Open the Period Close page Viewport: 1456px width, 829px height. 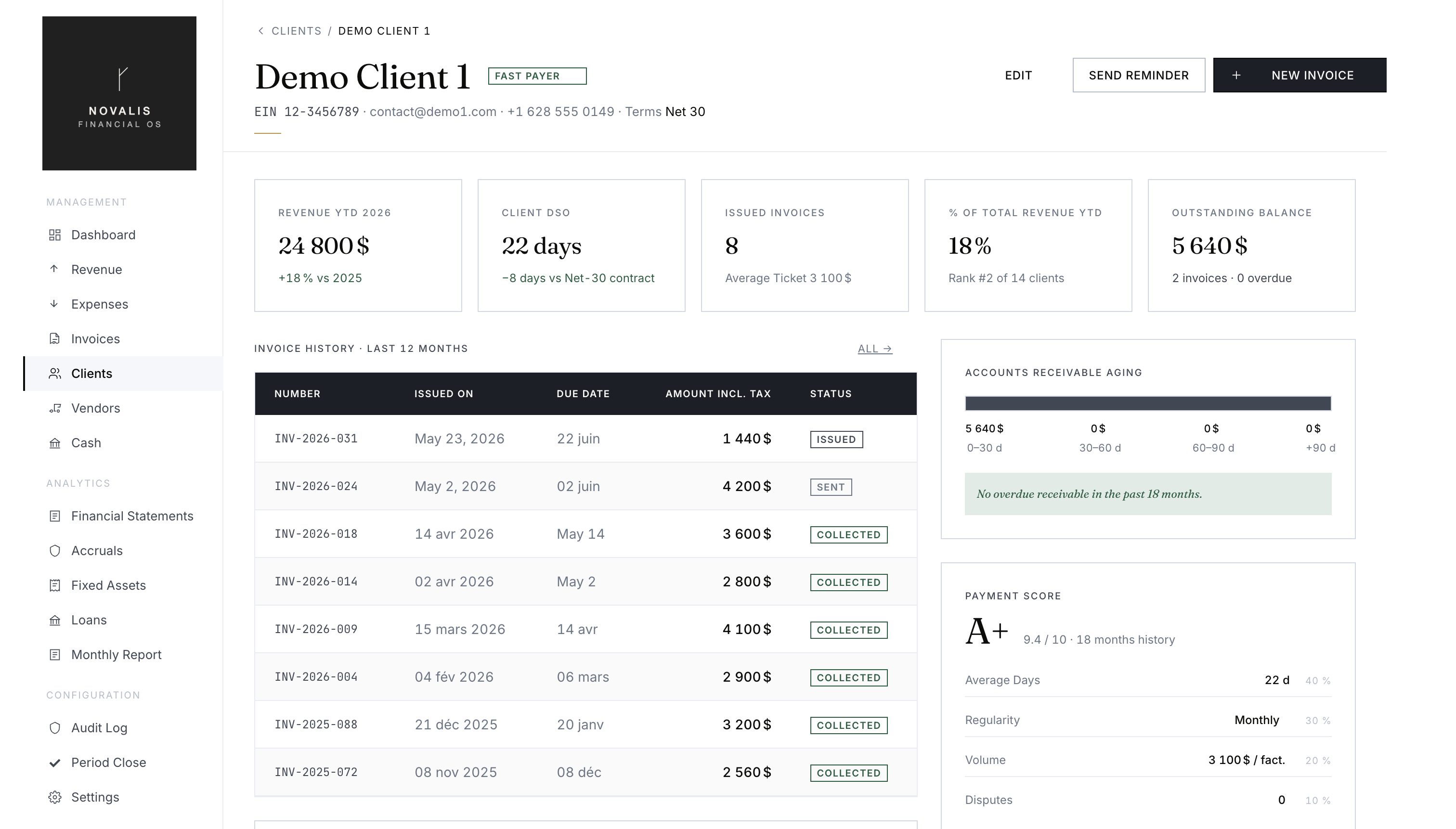[122, 763]
